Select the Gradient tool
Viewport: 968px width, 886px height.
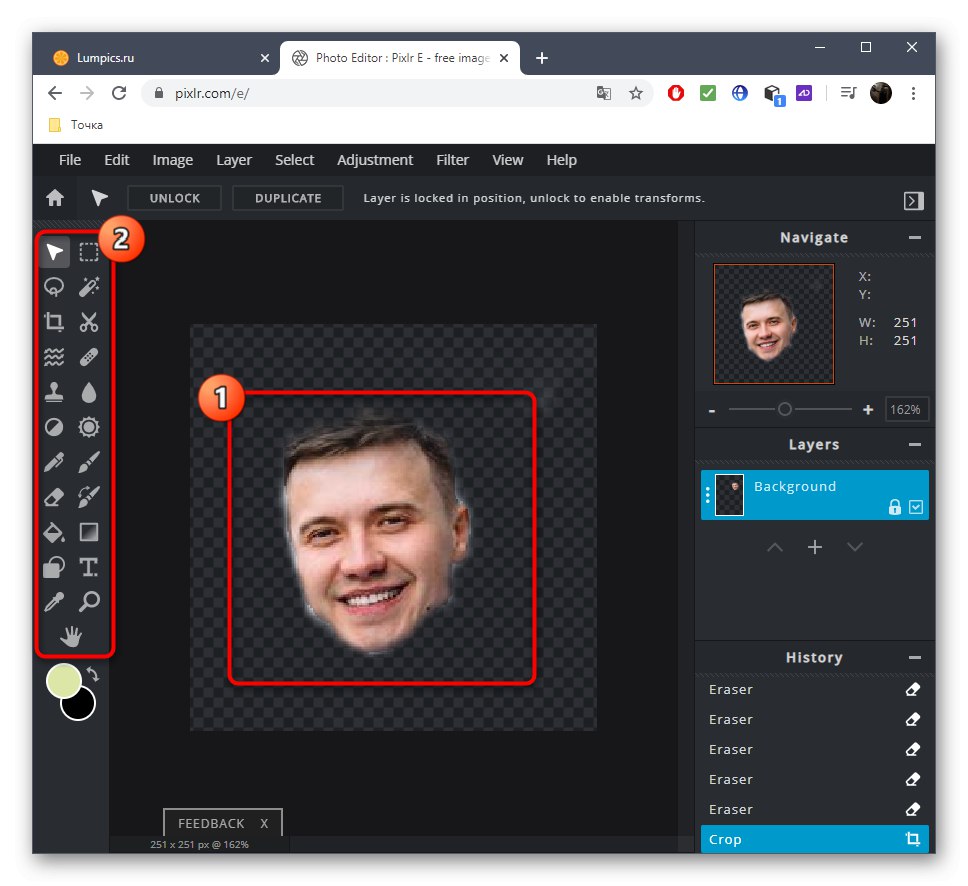[89, 532]
